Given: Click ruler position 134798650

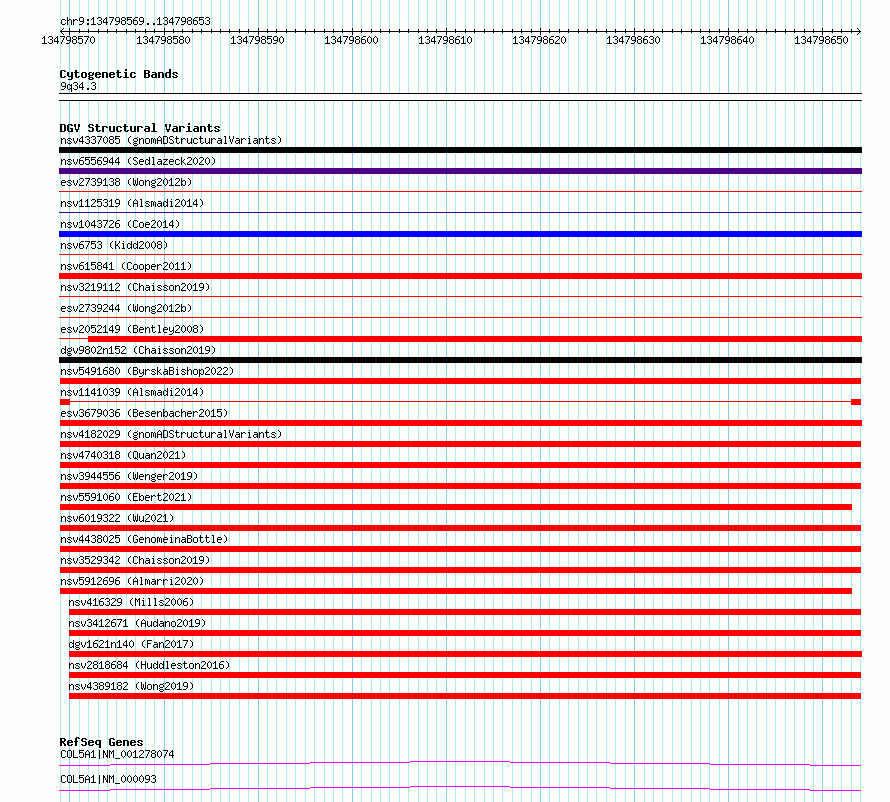Looking at the screenshot, I should coord(821,40).
